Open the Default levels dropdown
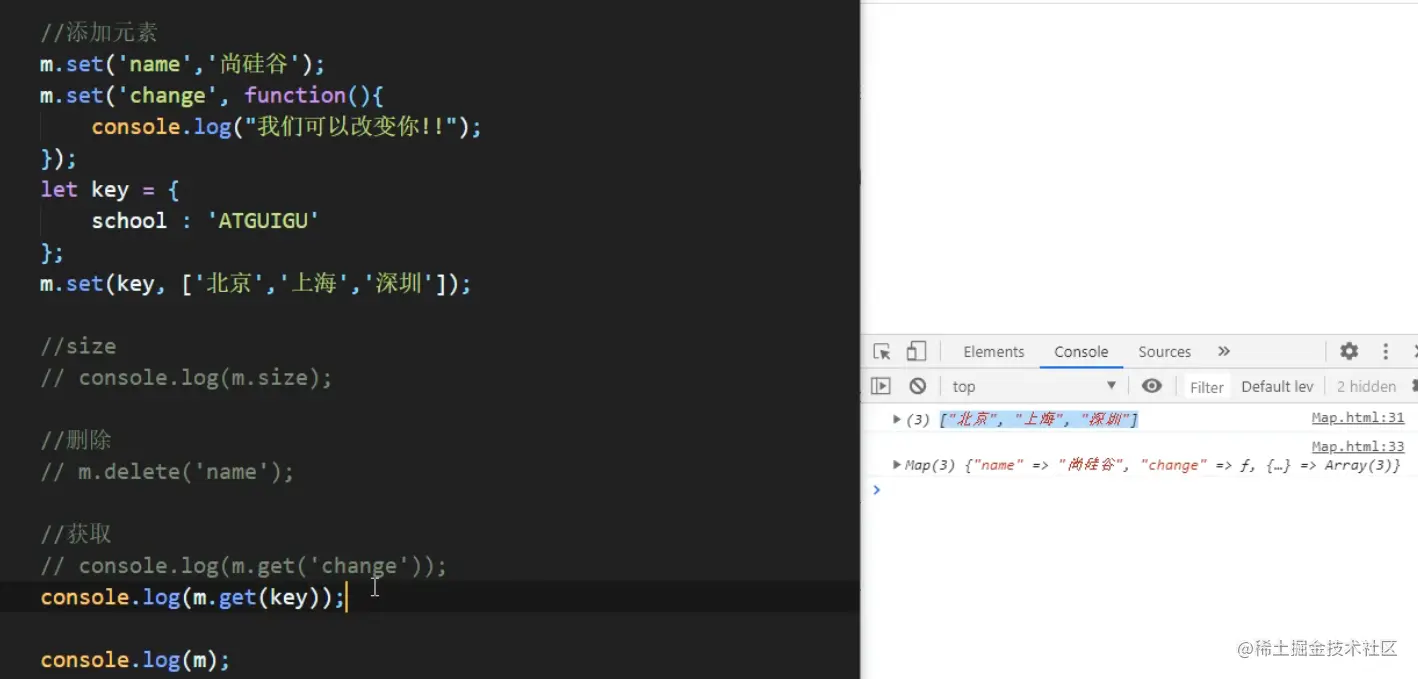This screenshot has width=1418, height=679. pos(1276,386)
